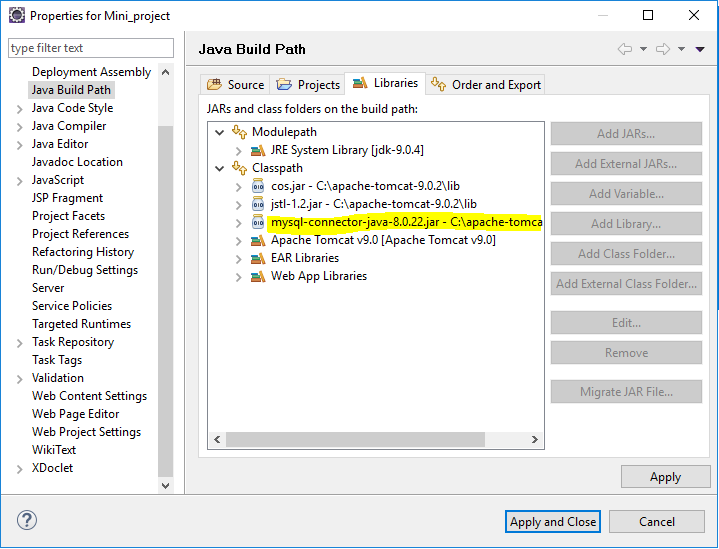This screenshot has height=549, width=719.
Task: Expand Java Compiler in sidebar
Action: tap(19, 127)
